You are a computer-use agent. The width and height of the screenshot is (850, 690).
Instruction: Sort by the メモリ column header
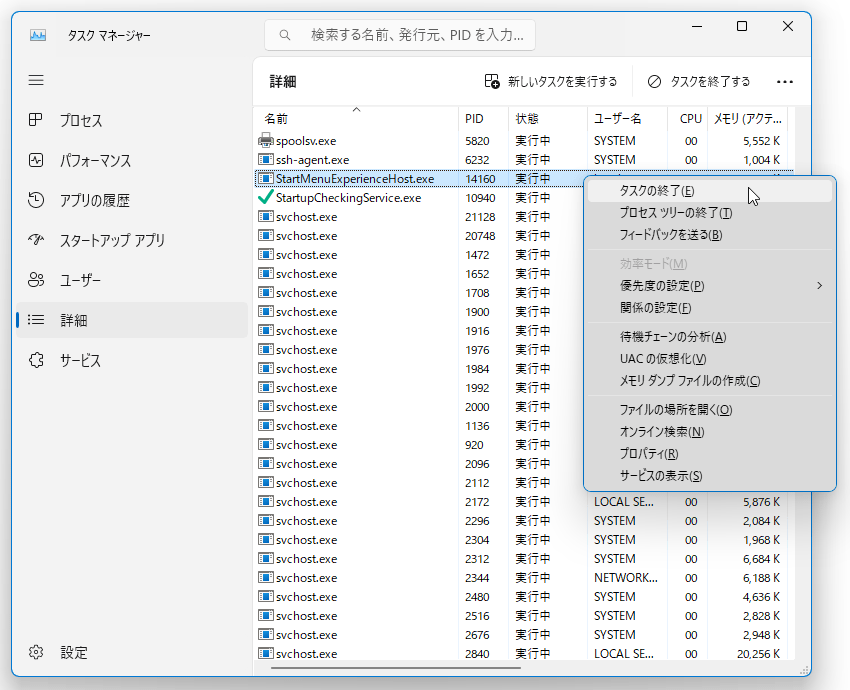pyautogui.click(x=748, y=118)
